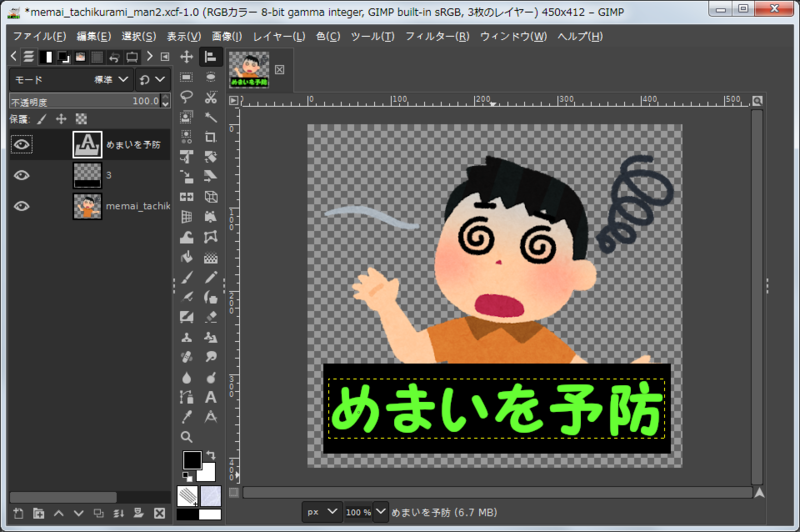Open the ruler corner image menu
Image resolution: width=800 pixels, height=532 pixels.
coord(233,100)
